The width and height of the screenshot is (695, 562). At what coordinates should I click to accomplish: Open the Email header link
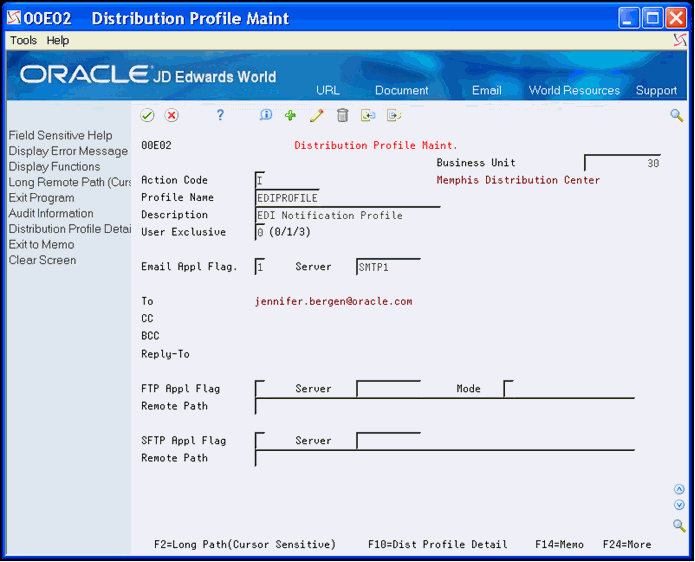click(x=487, y=90)
